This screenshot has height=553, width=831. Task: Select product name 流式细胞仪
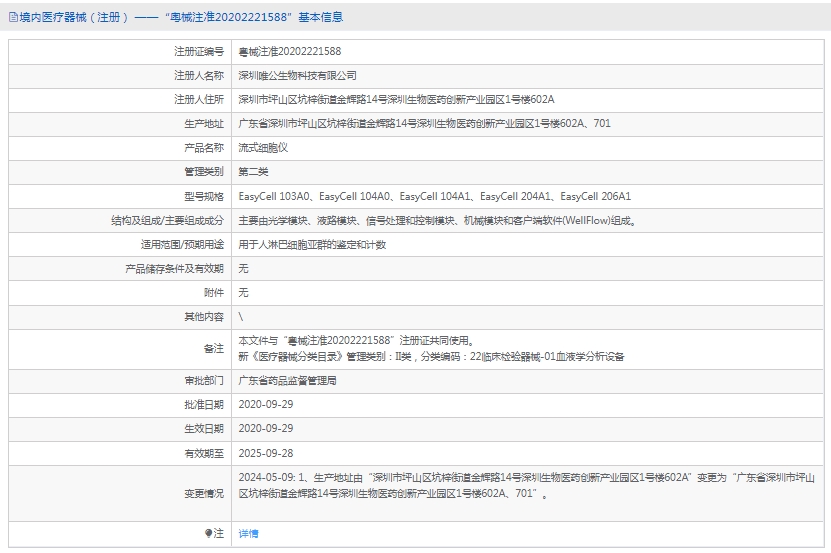tap(263, 147)
